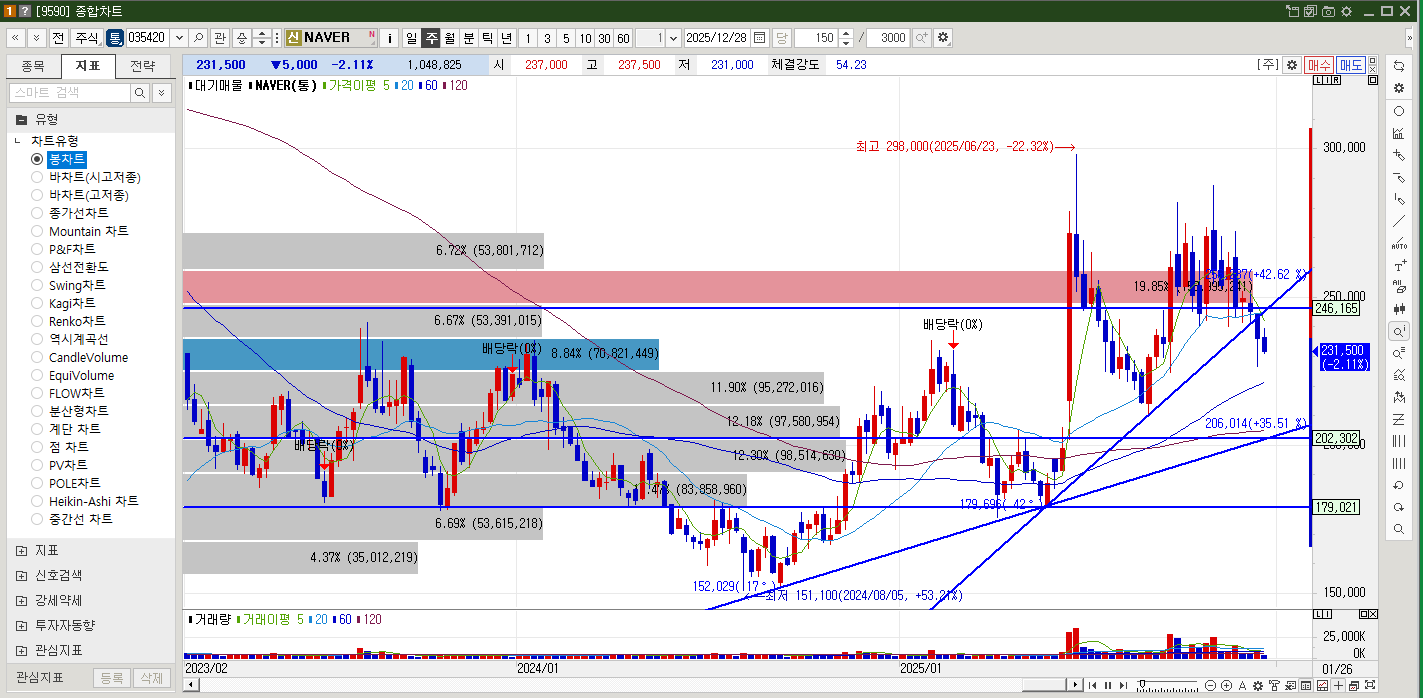1423x698 pixels.
Task: Click the erase All tool icon
Action: pyautogui.click(x=1399, y=287)
